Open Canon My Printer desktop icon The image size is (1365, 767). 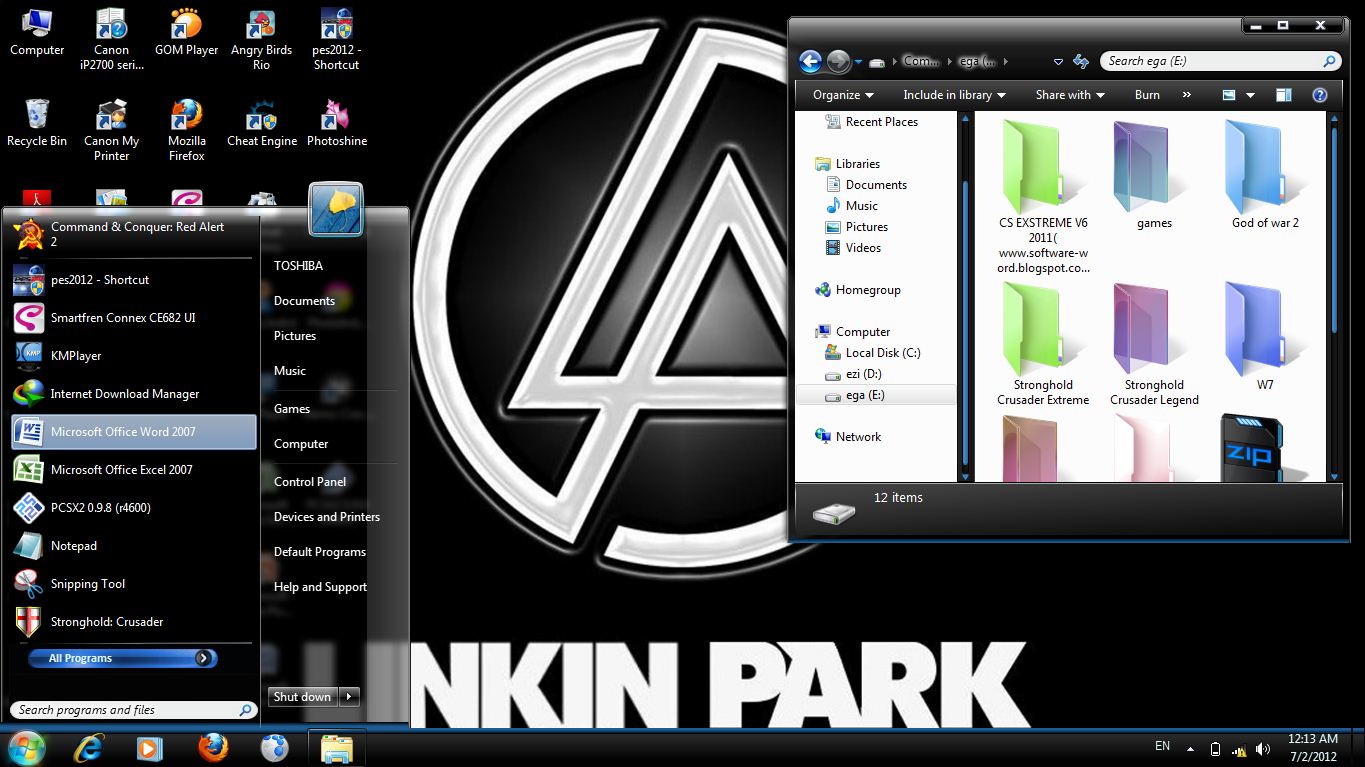(112, 130)
